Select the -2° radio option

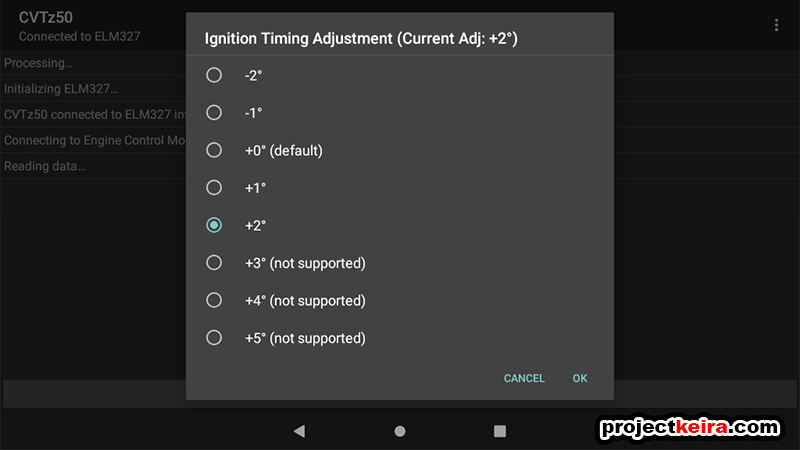tap(214, 75)
